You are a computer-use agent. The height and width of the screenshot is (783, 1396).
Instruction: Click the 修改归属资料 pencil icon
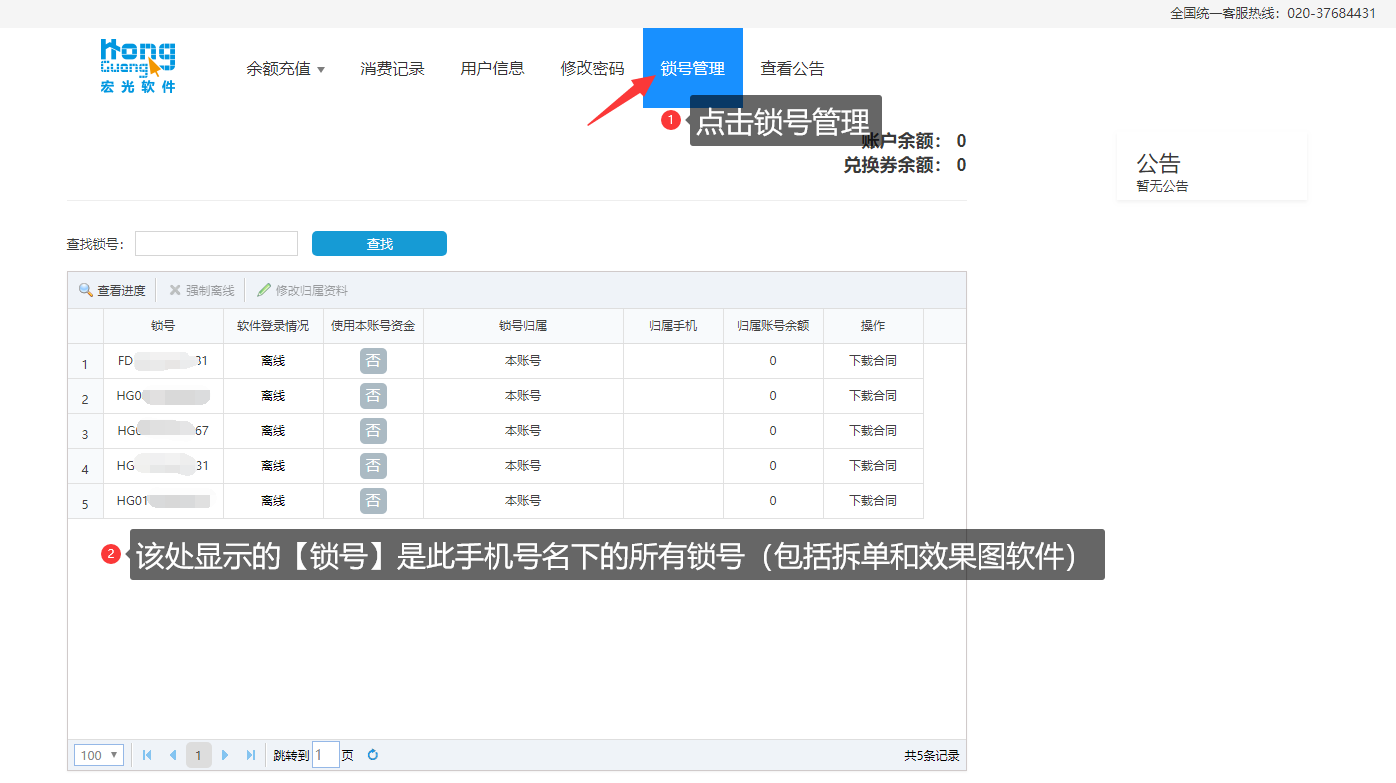[264, 290]
